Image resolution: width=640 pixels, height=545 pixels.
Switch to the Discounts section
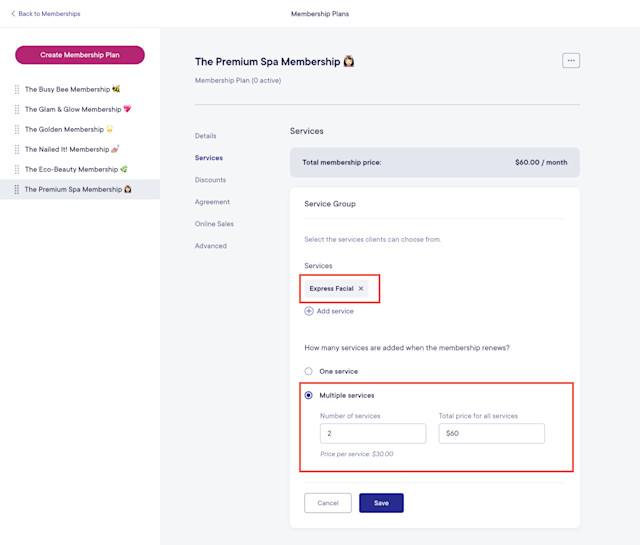tap(210, 180)
